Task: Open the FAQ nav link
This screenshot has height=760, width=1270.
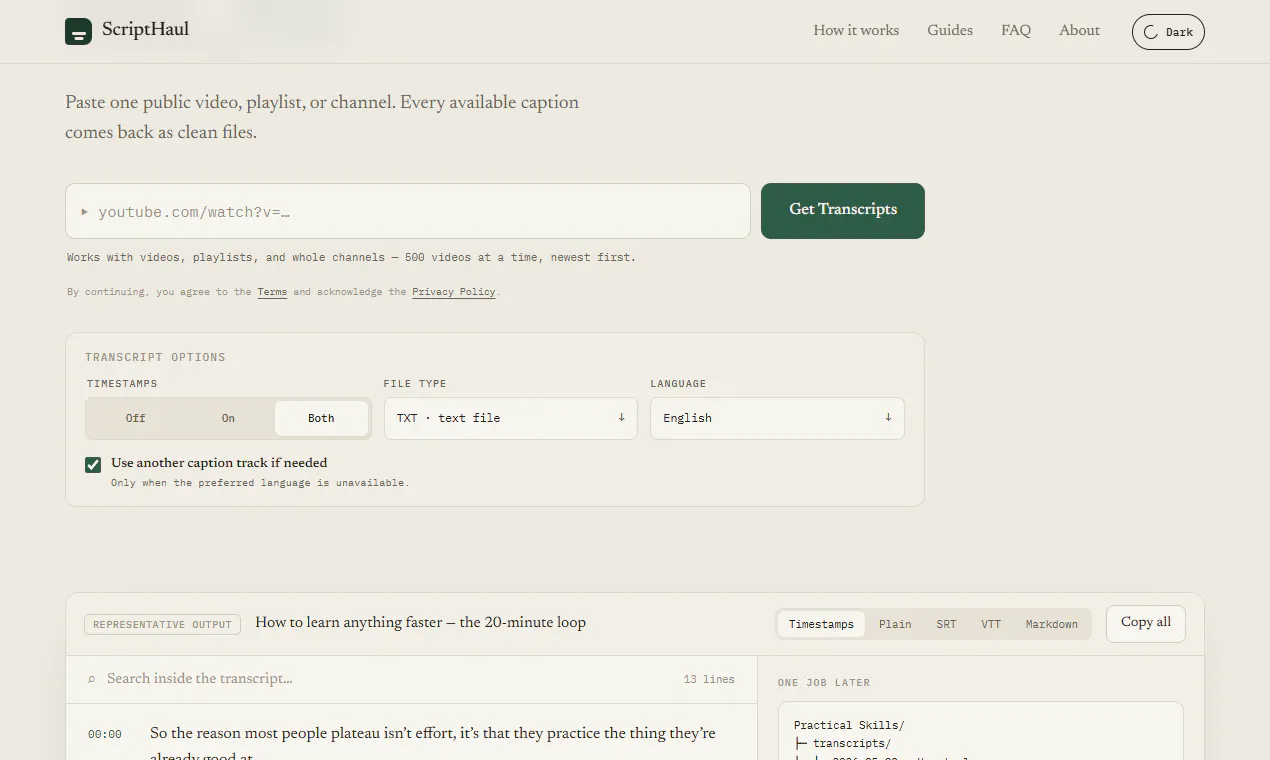Action: pyautogui.click(x=1016, y=30)
